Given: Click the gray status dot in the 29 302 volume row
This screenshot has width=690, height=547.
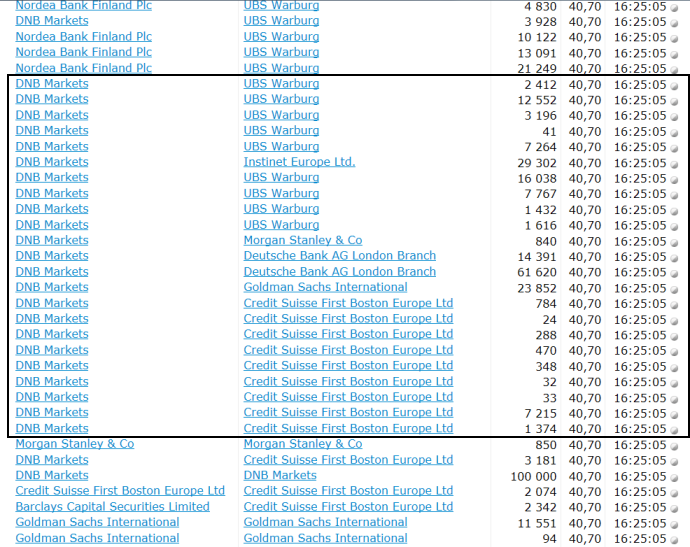Looking at the screenshot, I should pyautogui.click(x=674, y=164).
